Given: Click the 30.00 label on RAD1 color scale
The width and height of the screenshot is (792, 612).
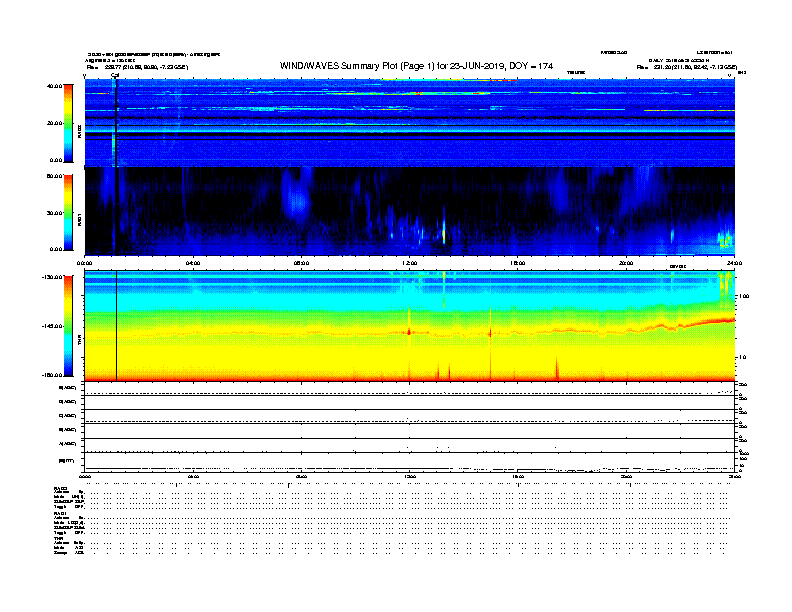Looking at the screenshot, I should pos(54,213).
